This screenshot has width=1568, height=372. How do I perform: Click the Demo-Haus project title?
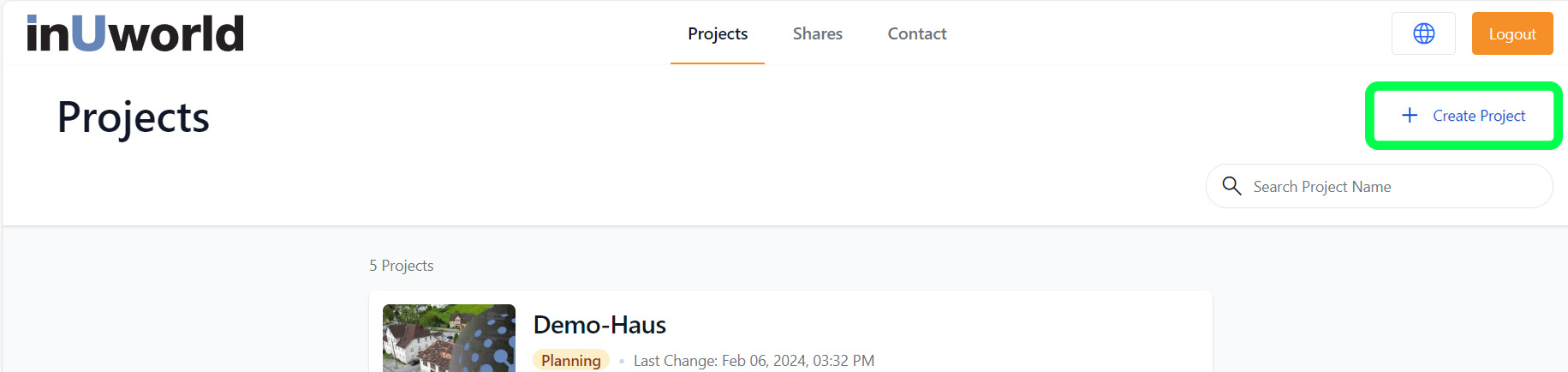point(599,325)
